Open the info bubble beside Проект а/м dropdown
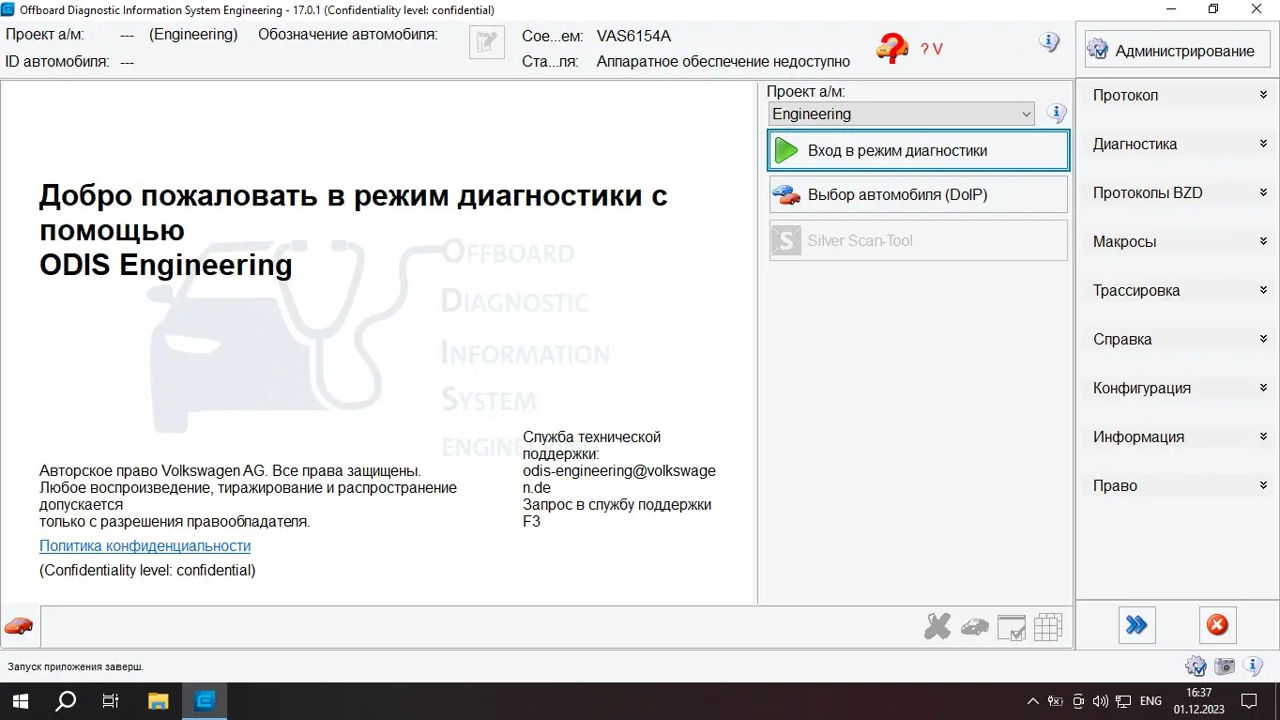 (x=1056, y=114)
